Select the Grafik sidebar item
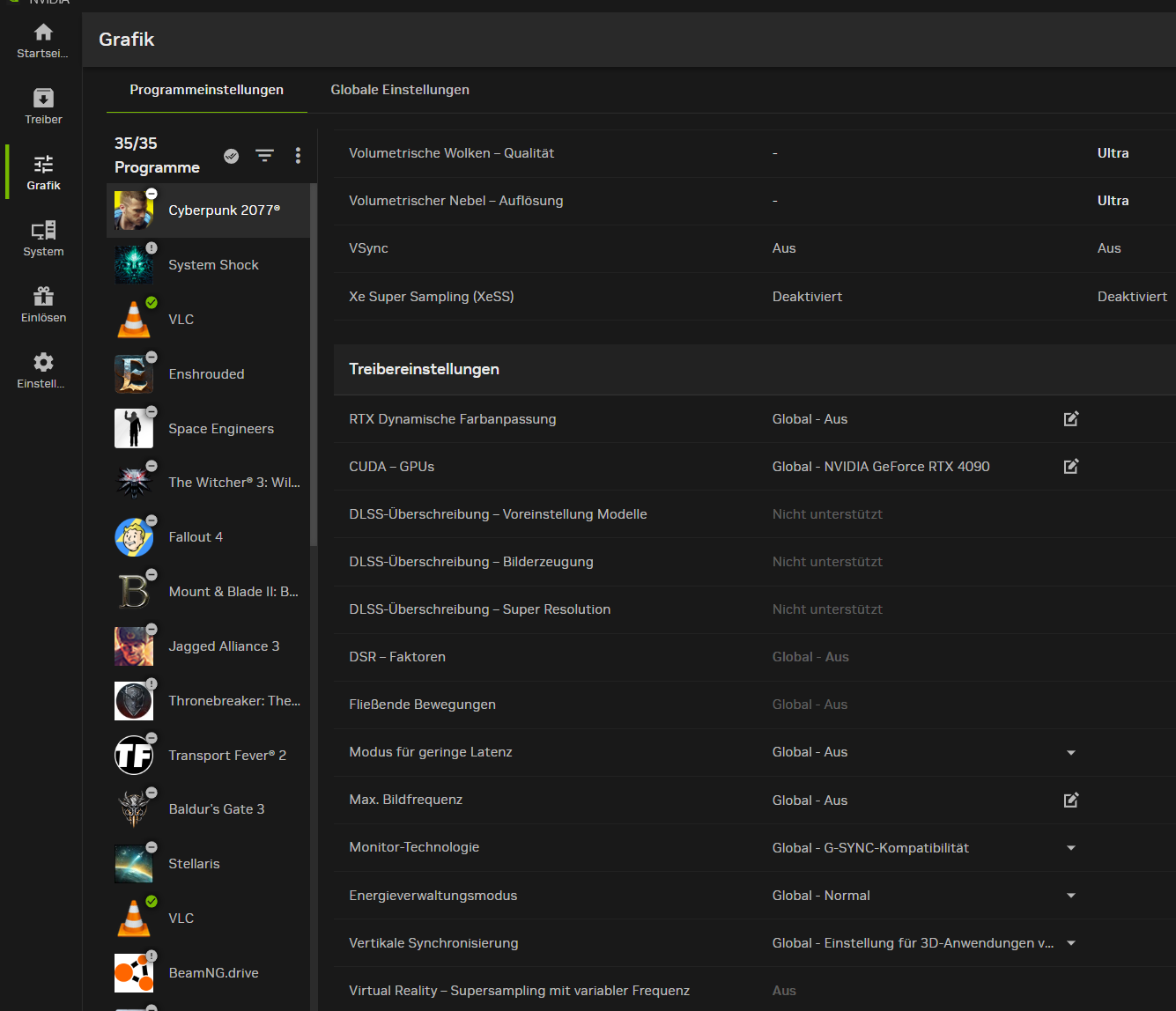Viewport: 1176px width, 1011px height. 42,173
